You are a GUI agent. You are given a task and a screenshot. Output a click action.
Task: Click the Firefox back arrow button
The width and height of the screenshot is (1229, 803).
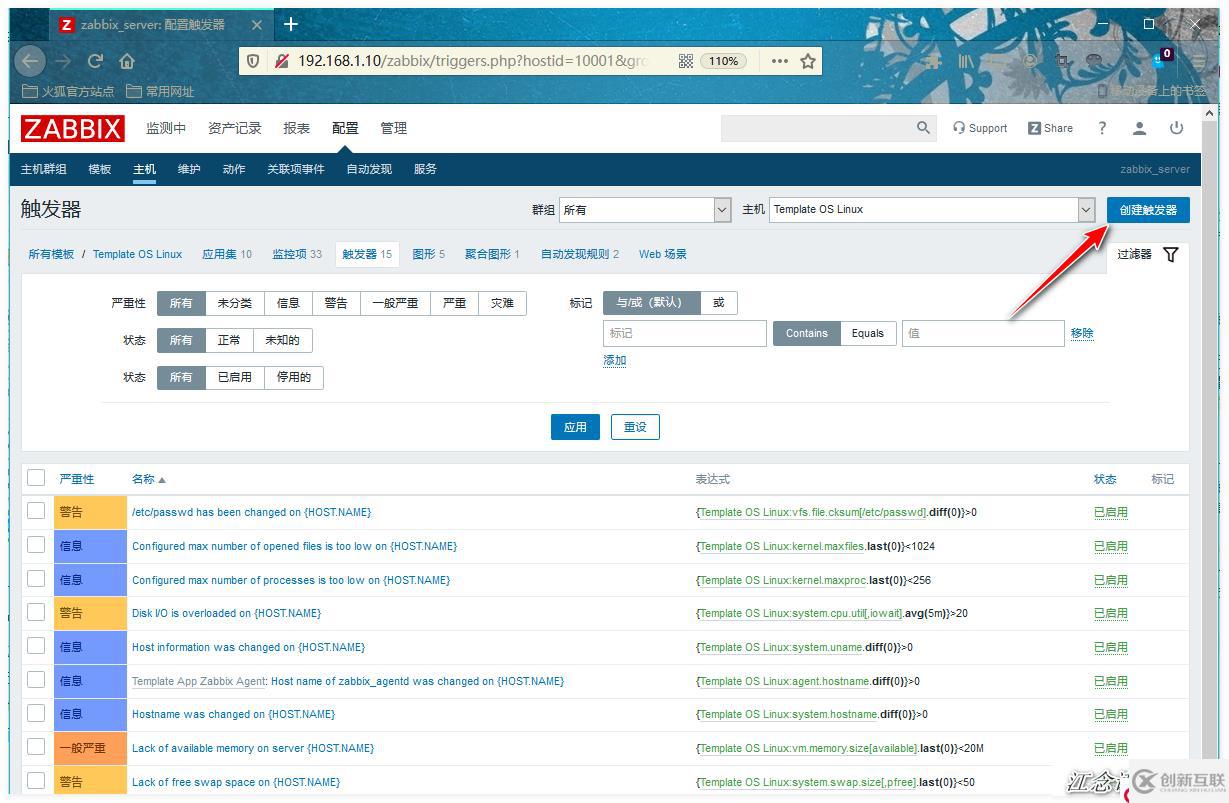[30, 61]
